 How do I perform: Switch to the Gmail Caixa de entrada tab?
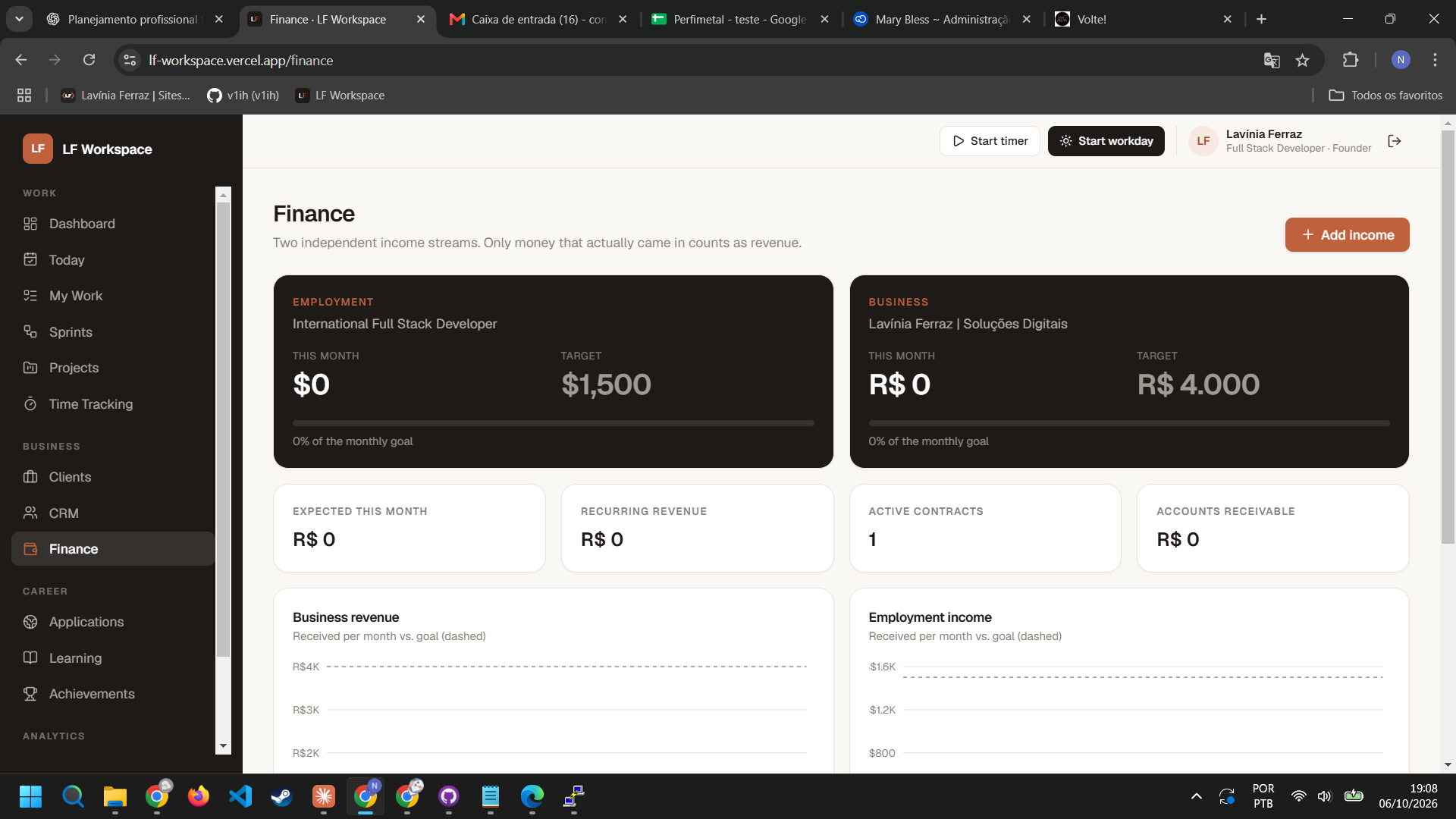pos(538,19)
